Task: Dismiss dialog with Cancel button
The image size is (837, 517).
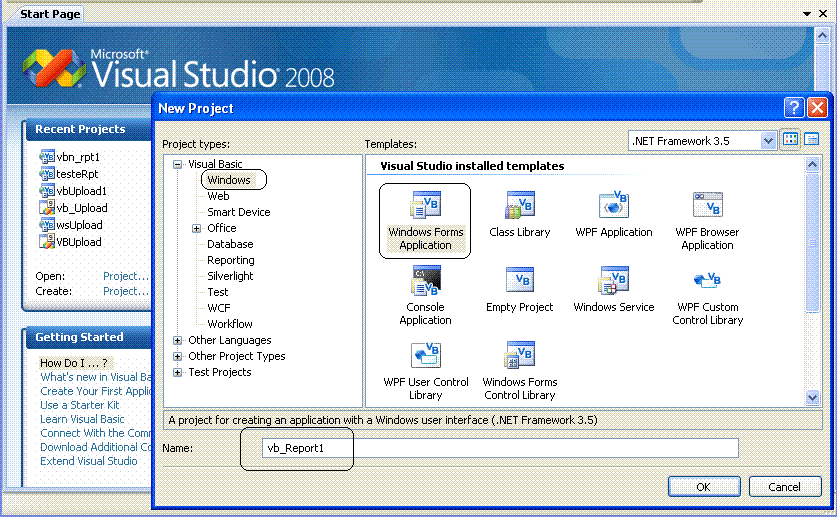Action: (785, 487)
